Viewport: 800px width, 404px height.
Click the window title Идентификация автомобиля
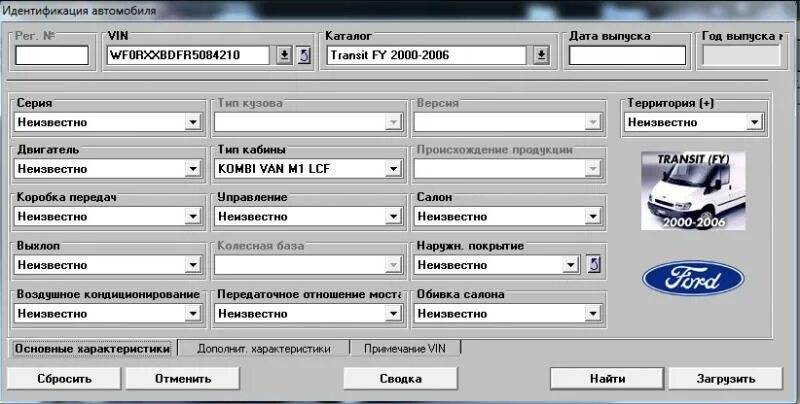pos(80,10)
